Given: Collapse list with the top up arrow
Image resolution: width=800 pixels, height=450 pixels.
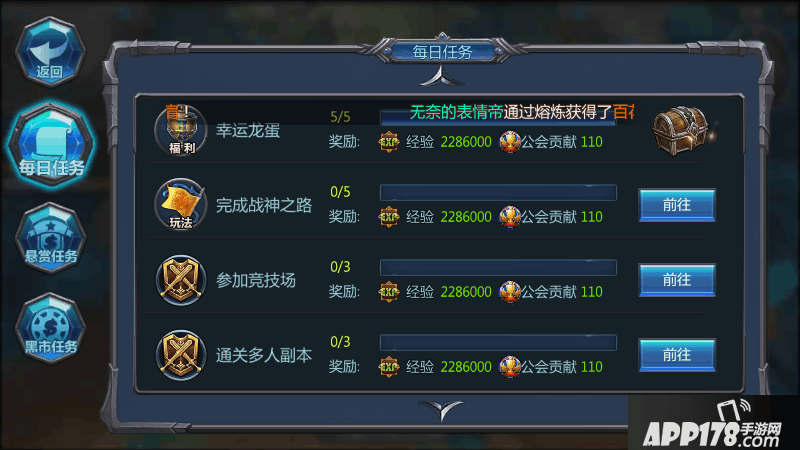Looking at the screenshot, I should [441, 77].
